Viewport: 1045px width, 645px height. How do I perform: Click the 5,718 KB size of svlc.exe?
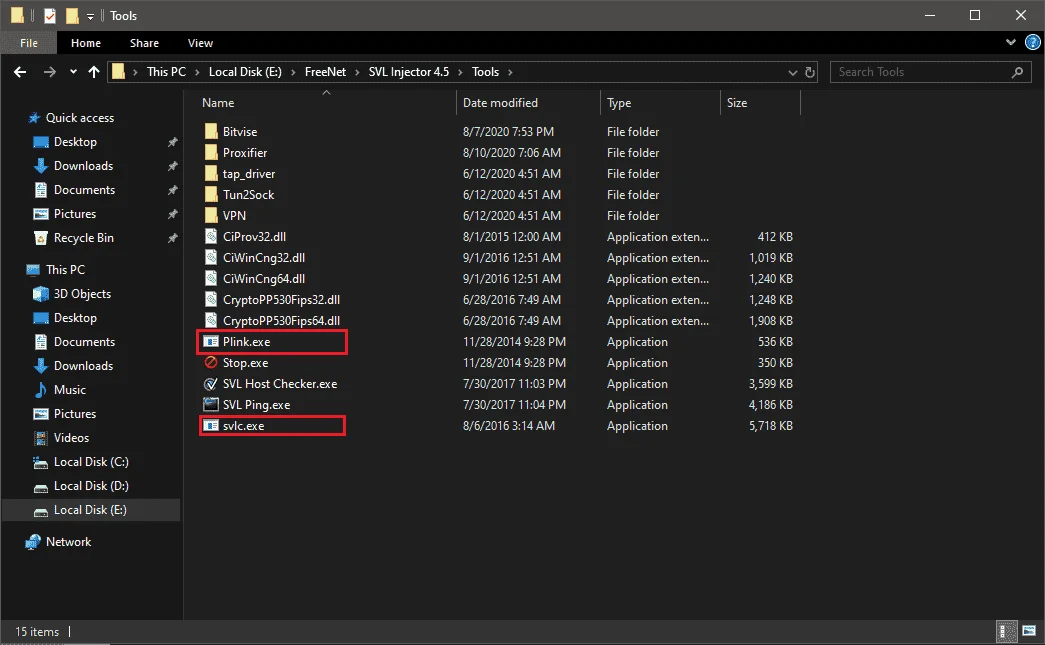pyautogui.click(x=770, y=426)
